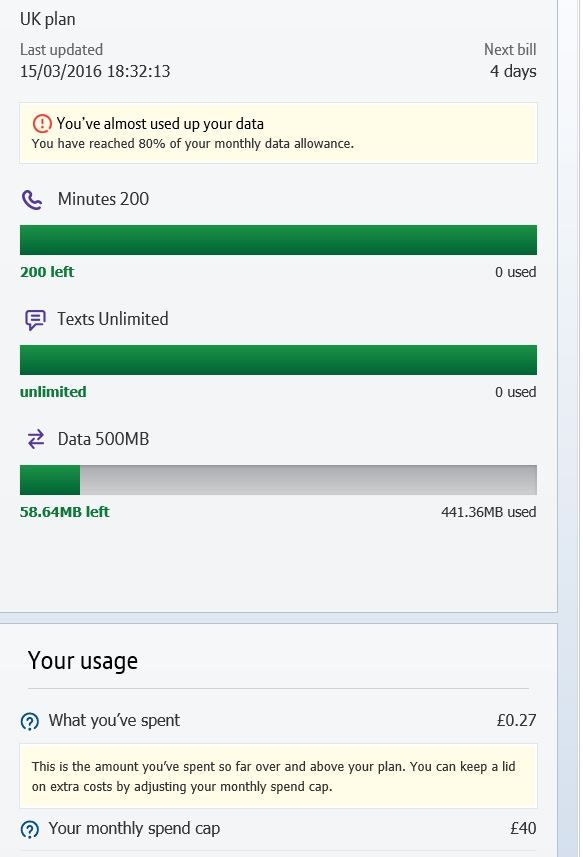583x857 pixels.
Task: Click the £40 monthly spend cap value
Action: [523, 828]
